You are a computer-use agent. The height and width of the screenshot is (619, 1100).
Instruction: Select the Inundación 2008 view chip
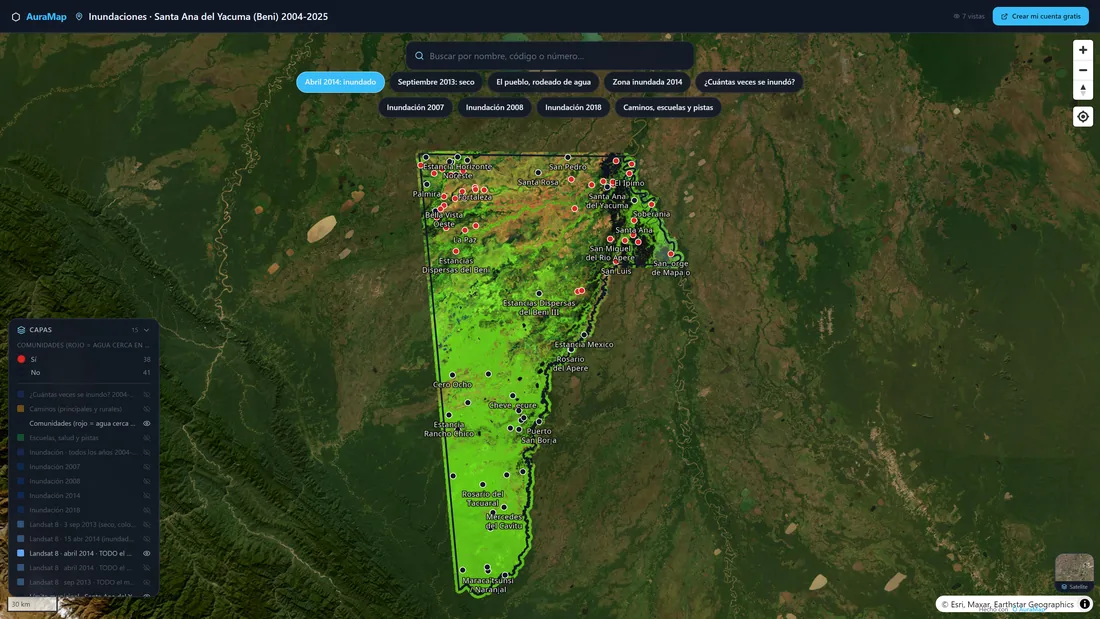[495, 107]
